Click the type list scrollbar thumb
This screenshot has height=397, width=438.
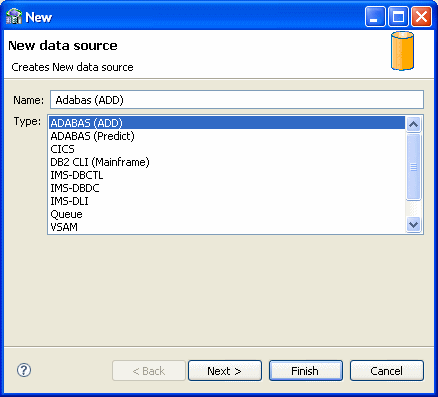tap(413, 167)
